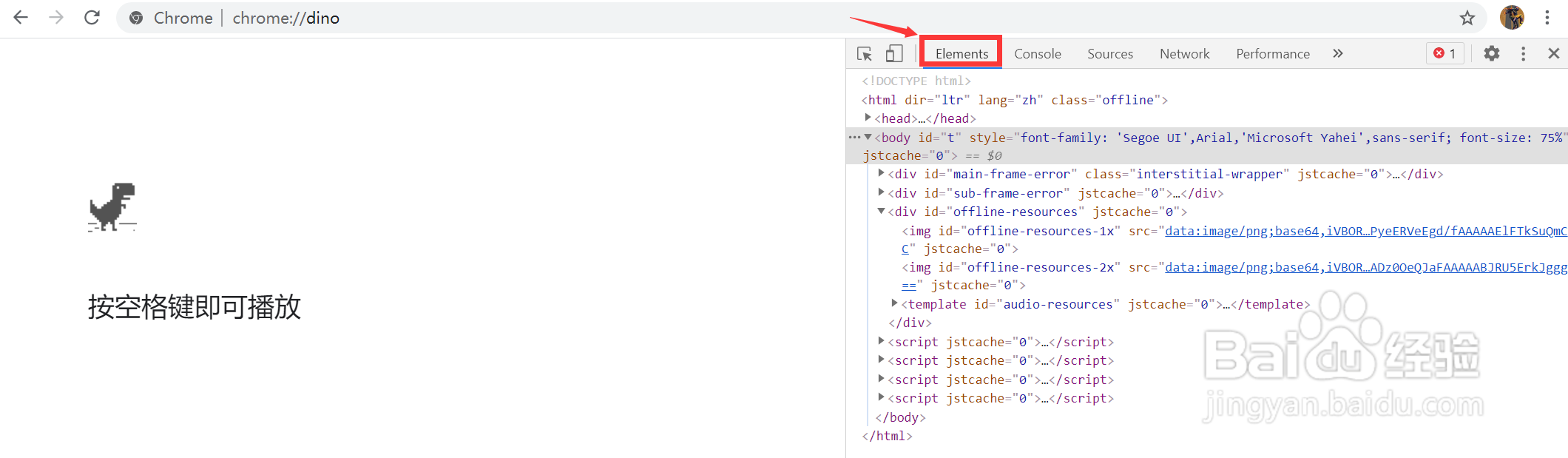Reload the chrome://dino page
The image size is (1568, 458).
pyautogui.click(x=92, y=18)
